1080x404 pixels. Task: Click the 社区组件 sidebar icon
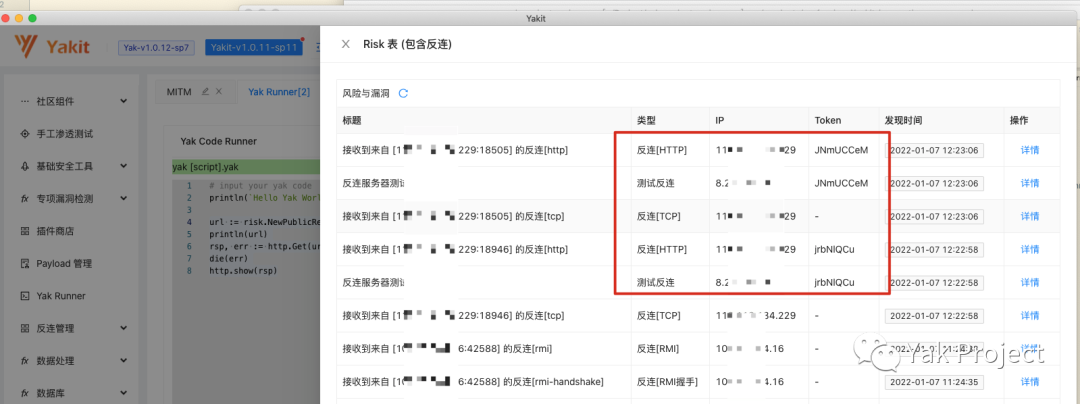coord(25,101)
